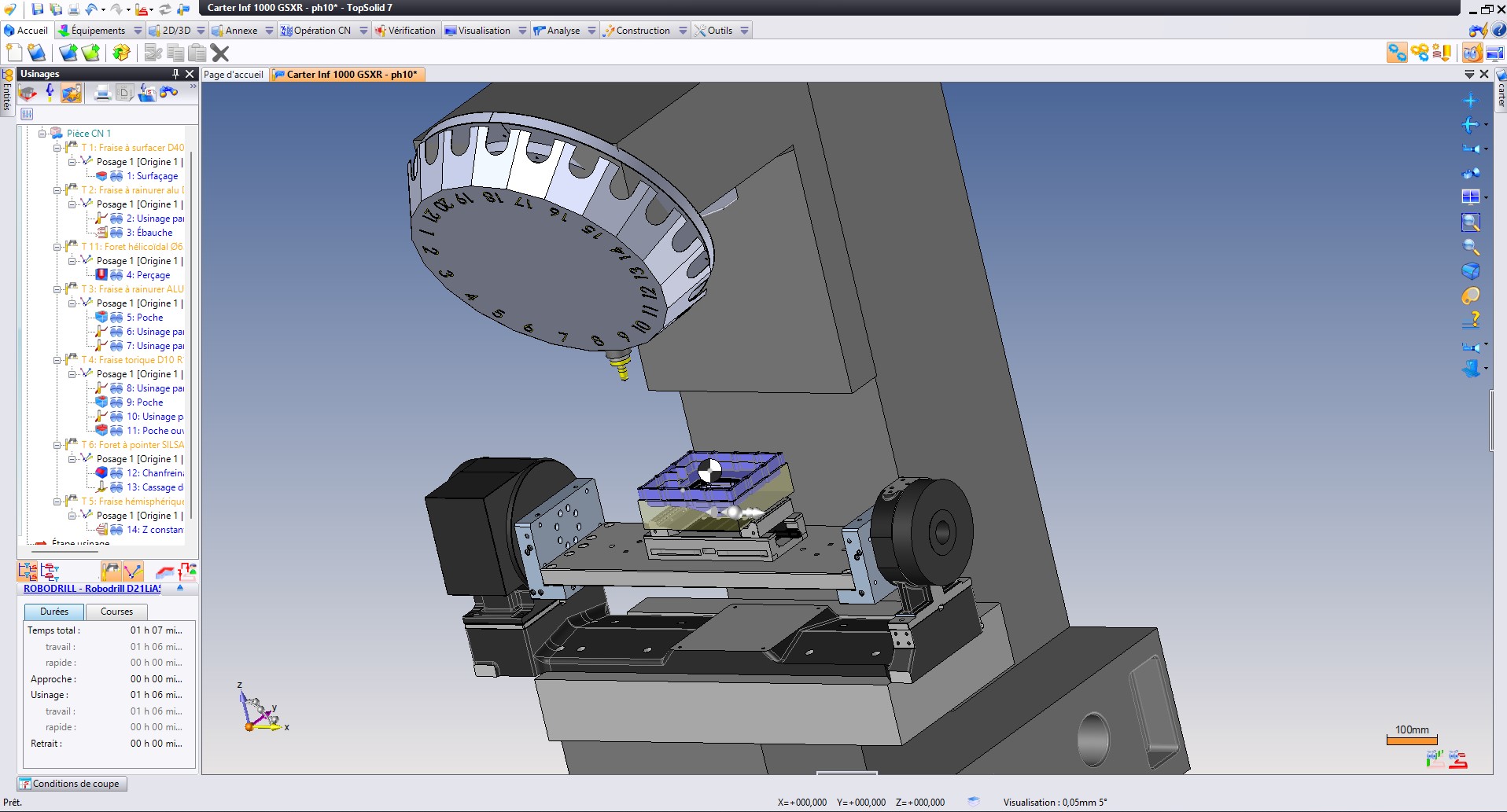Select operation 12: Chanfreinage in tree

(155, 473)
